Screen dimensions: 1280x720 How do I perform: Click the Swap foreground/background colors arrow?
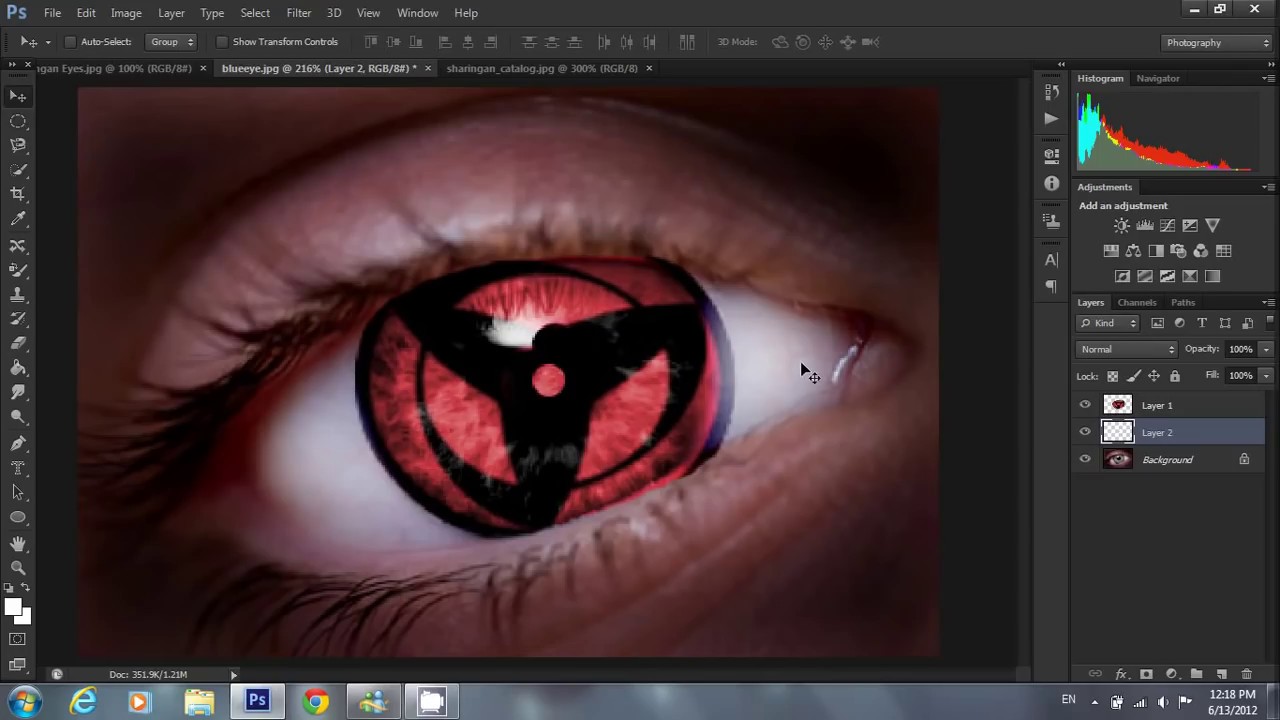(26, 588)
